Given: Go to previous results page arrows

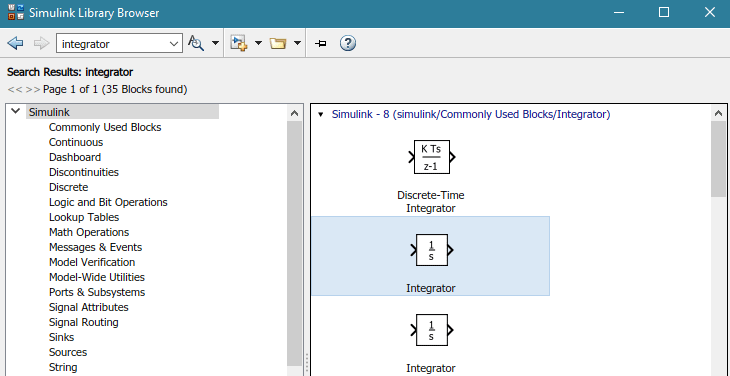Looking at the screenshot, I should (15, 89).
